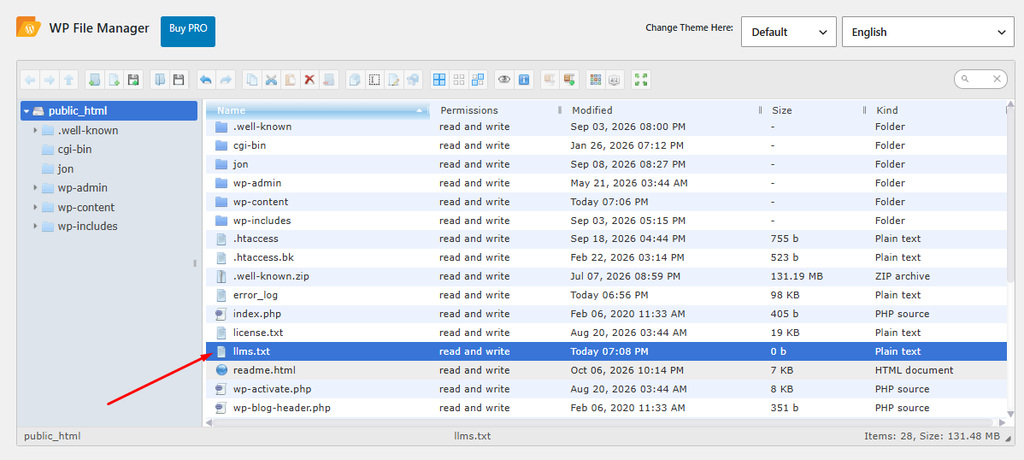Expand the wp-includes tree folder arrow

[x=35, y=226]
